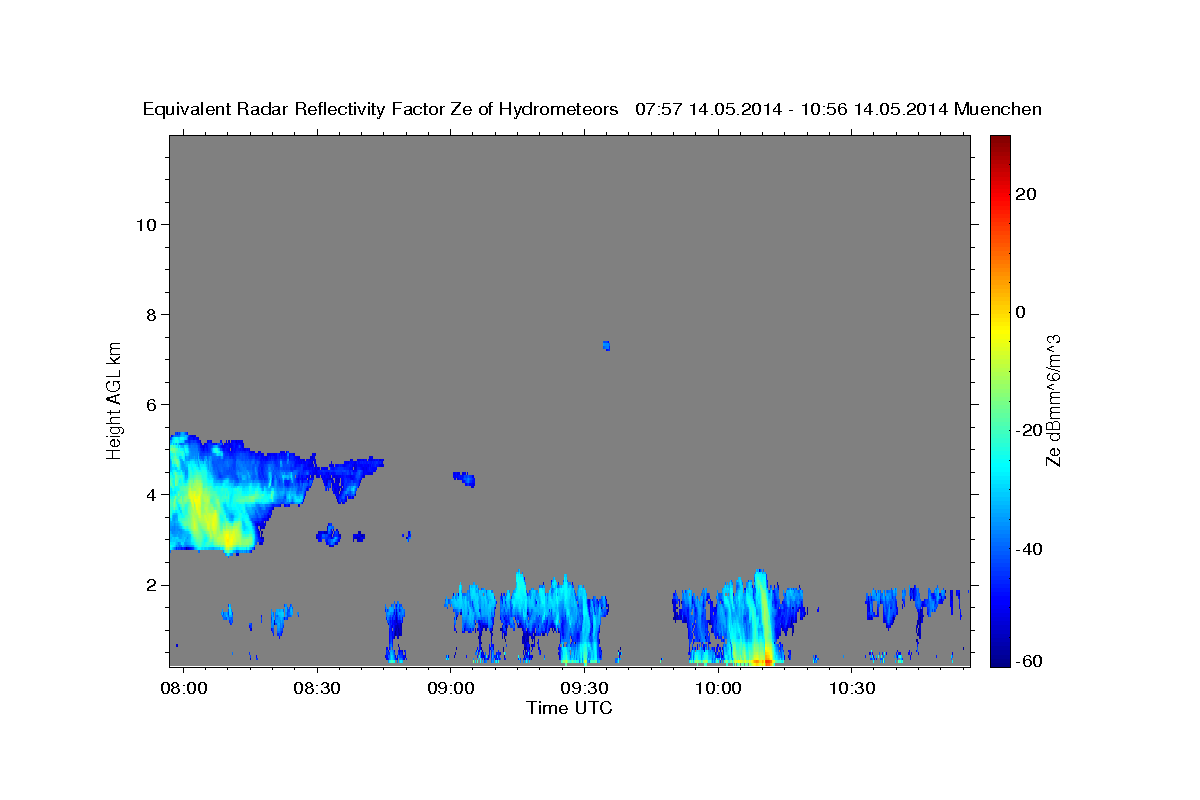Image resolution: width=1200 pixels, height=800 pixels.
Task: Click the red high-reflectivity spot near 10:10 at ground
Action: pos(763,661)
